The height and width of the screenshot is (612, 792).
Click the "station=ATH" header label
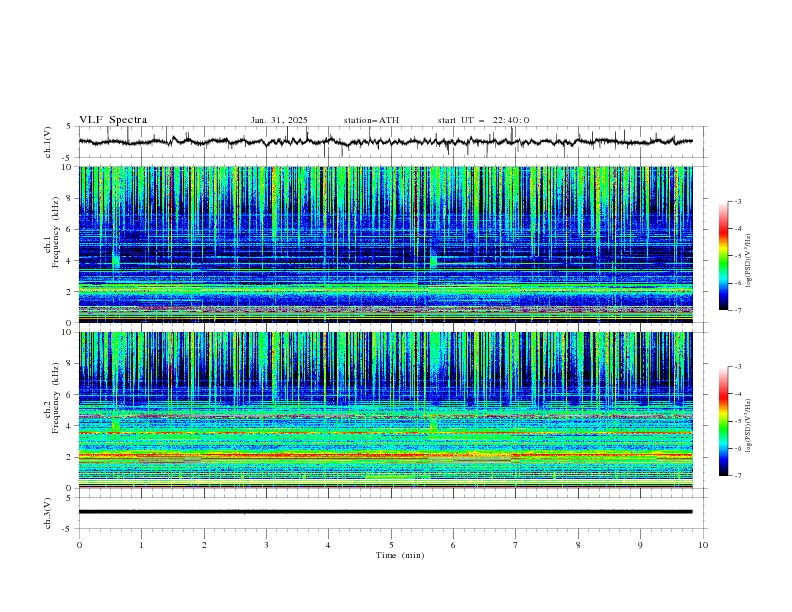coord(371,120)
